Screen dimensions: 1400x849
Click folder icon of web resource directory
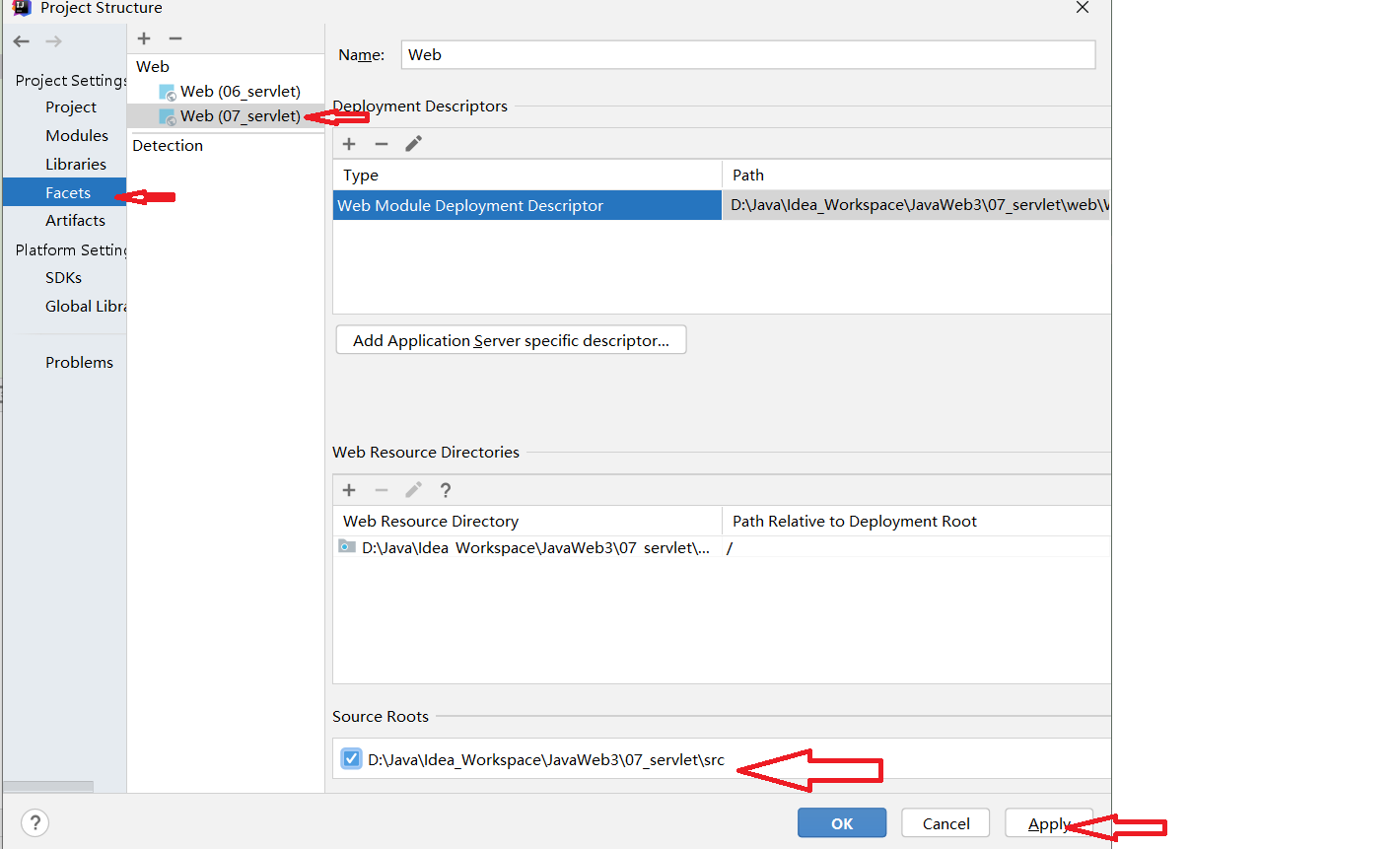[x=347, y=546]
